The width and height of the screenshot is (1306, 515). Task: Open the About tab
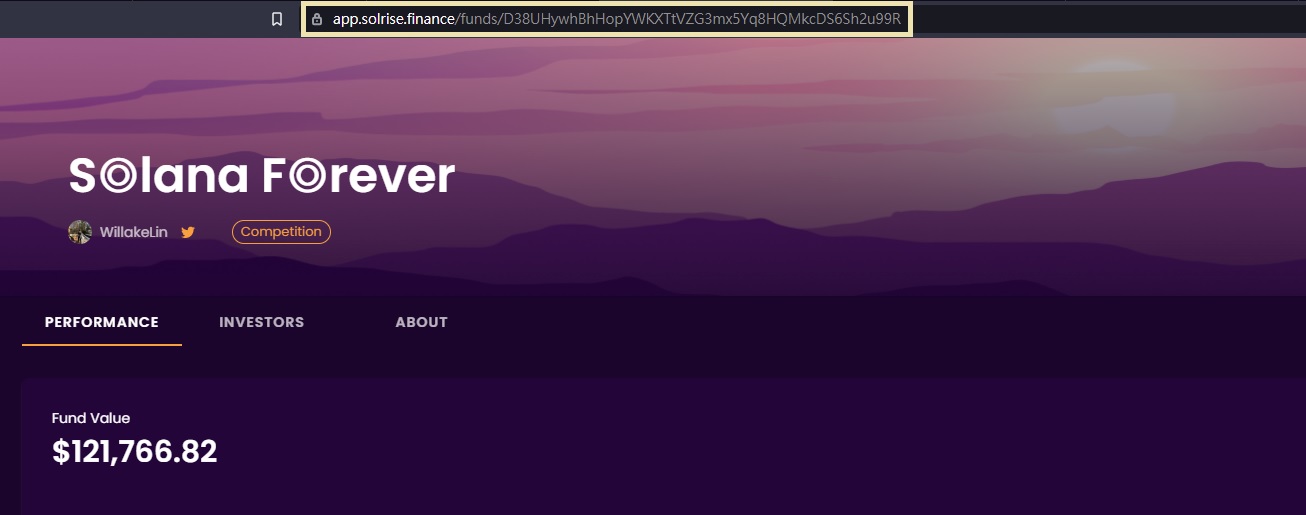click(421, 322)
